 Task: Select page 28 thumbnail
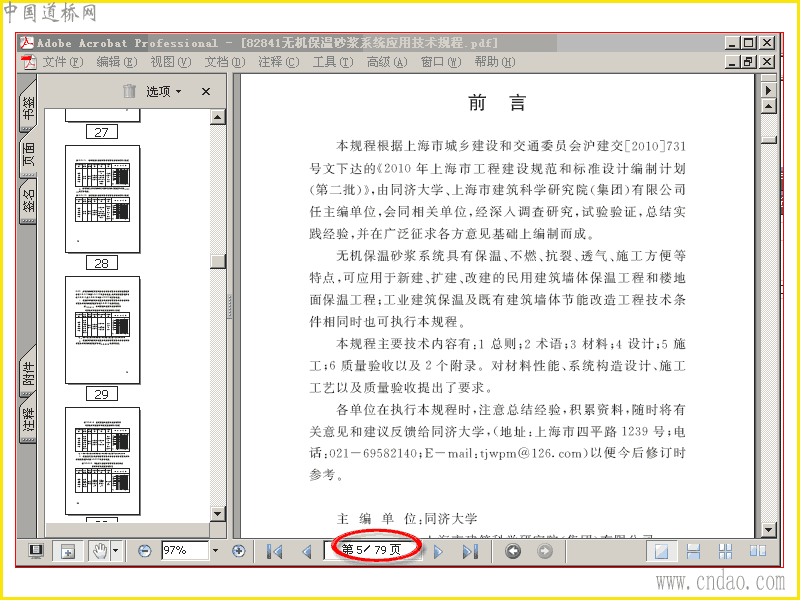pyautogui.click(x=103, y=199)
